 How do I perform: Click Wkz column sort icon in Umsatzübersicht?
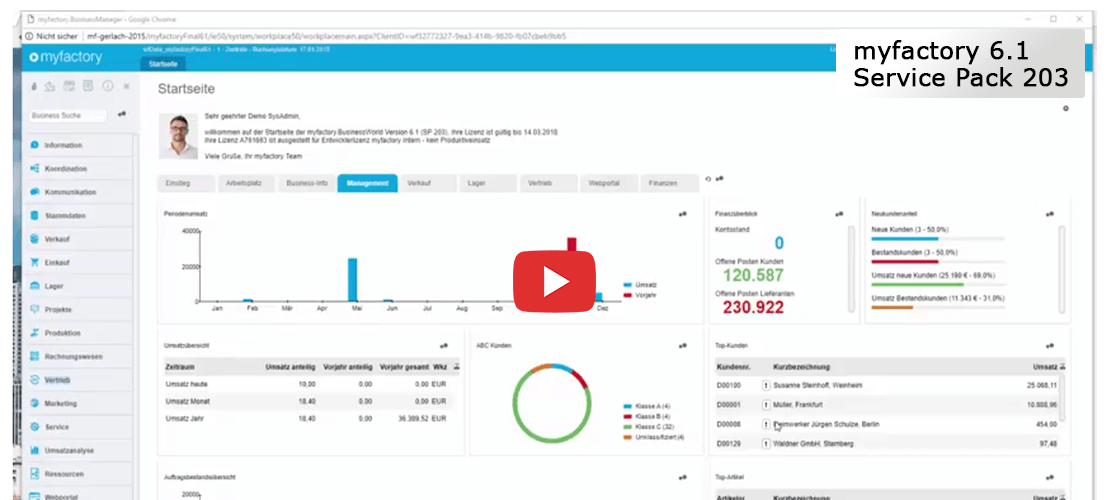(x=456, y=367)
